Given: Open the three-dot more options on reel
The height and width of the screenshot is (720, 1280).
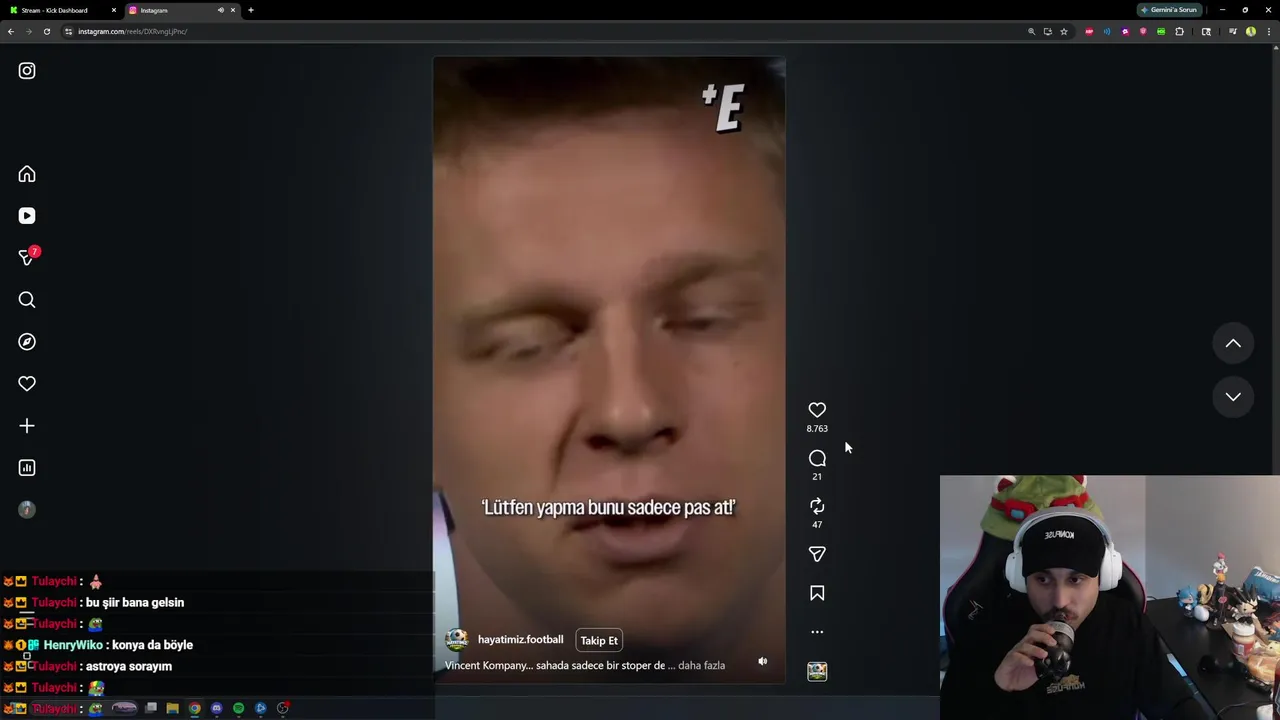Looking at the screenshot, I should [817, 632].
